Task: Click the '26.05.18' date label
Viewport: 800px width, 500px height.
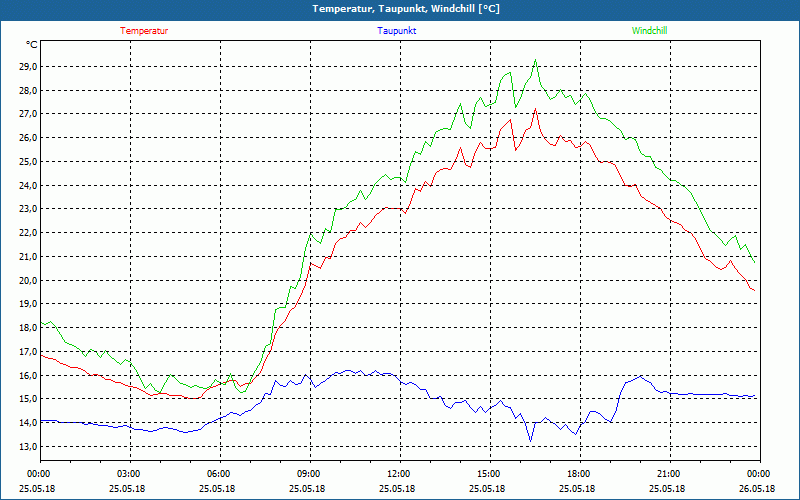Action: 757,489
